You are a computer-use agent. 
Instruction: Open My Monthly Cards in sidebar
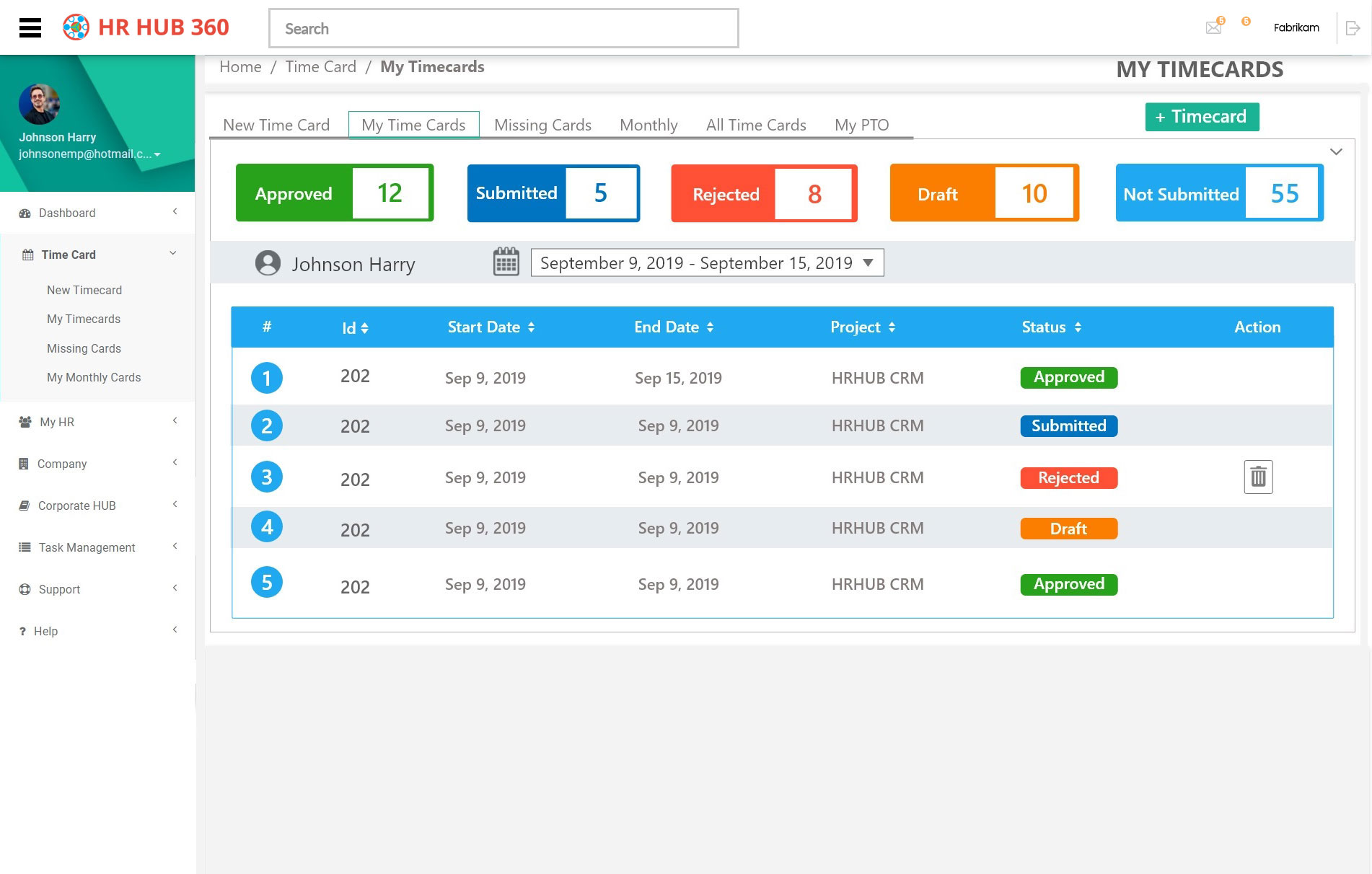[94, 377]
